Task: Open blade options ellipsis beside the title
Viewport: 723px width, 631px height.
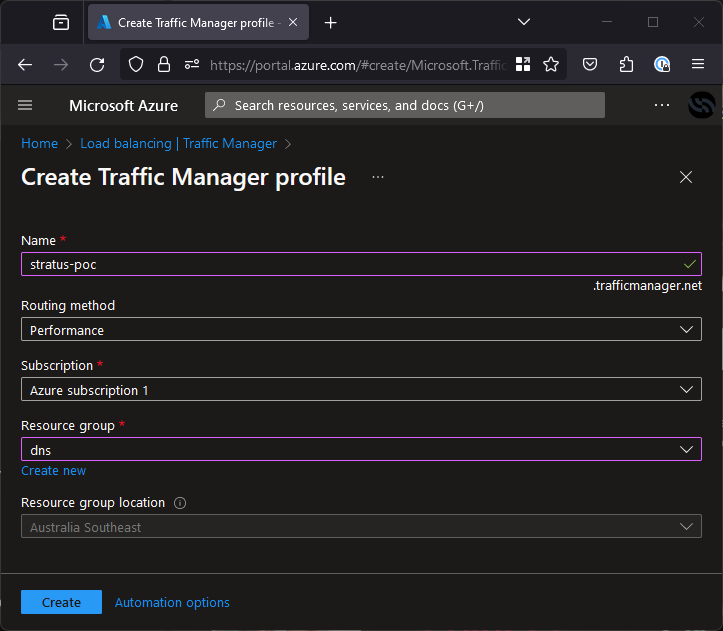Action: [378, 177]
